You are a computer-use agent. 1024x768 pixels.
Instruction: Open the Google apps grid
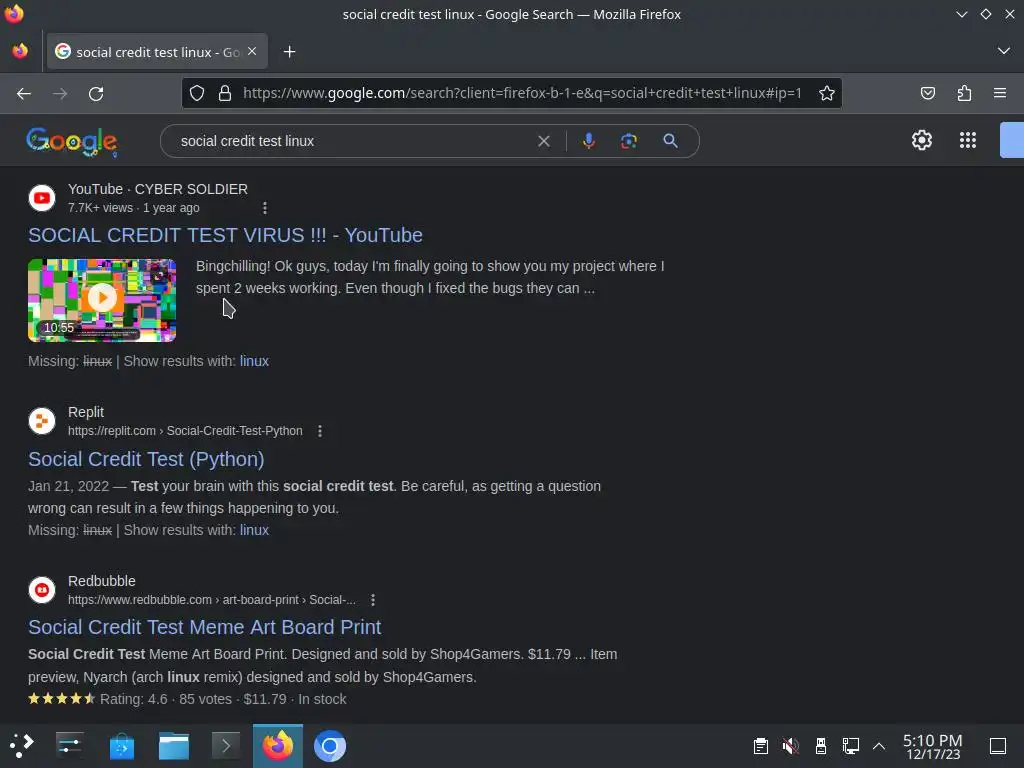pos(967,140)
